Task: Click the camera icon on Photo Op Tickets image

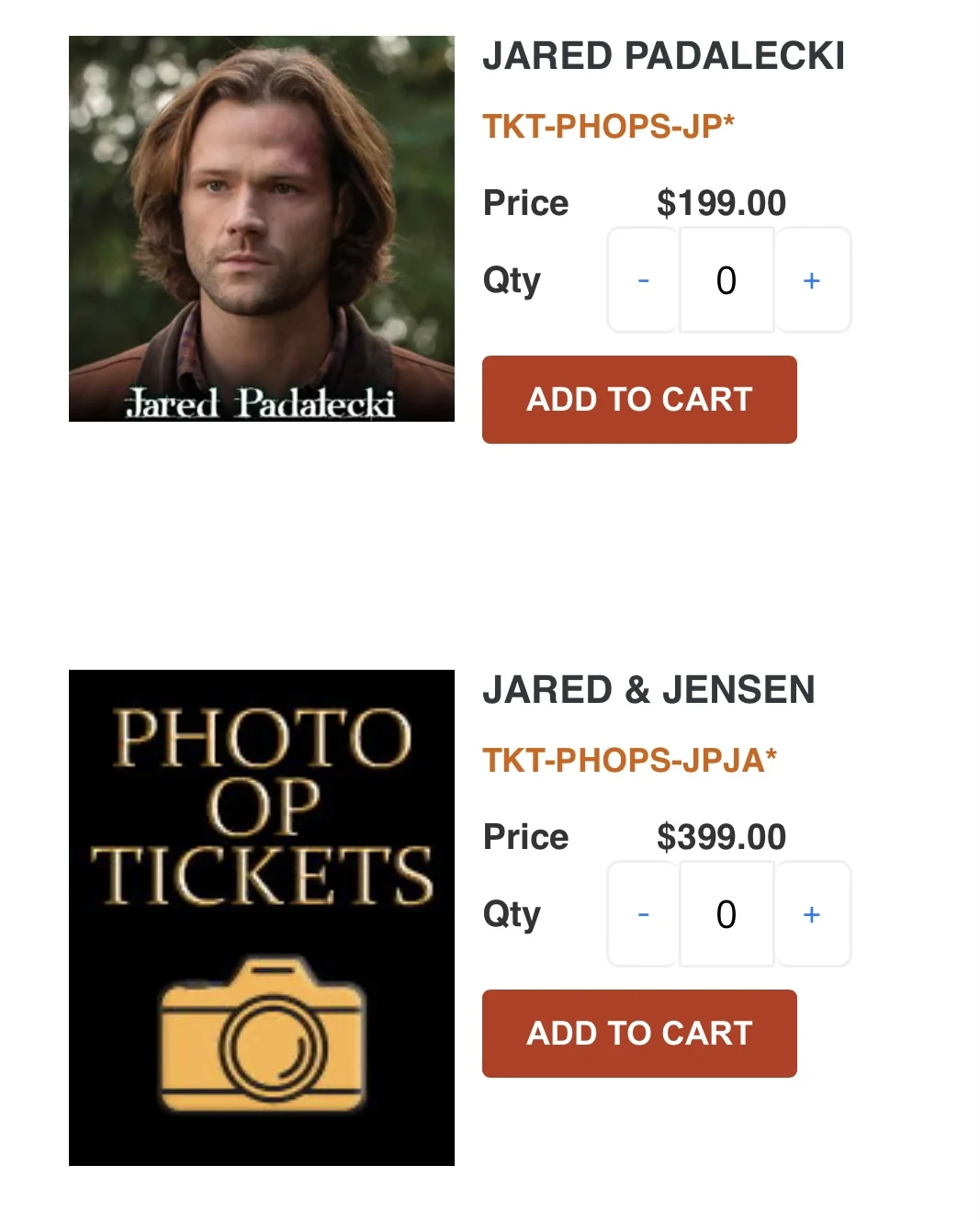Action: pyautogui.click(x=263, y=1035)
